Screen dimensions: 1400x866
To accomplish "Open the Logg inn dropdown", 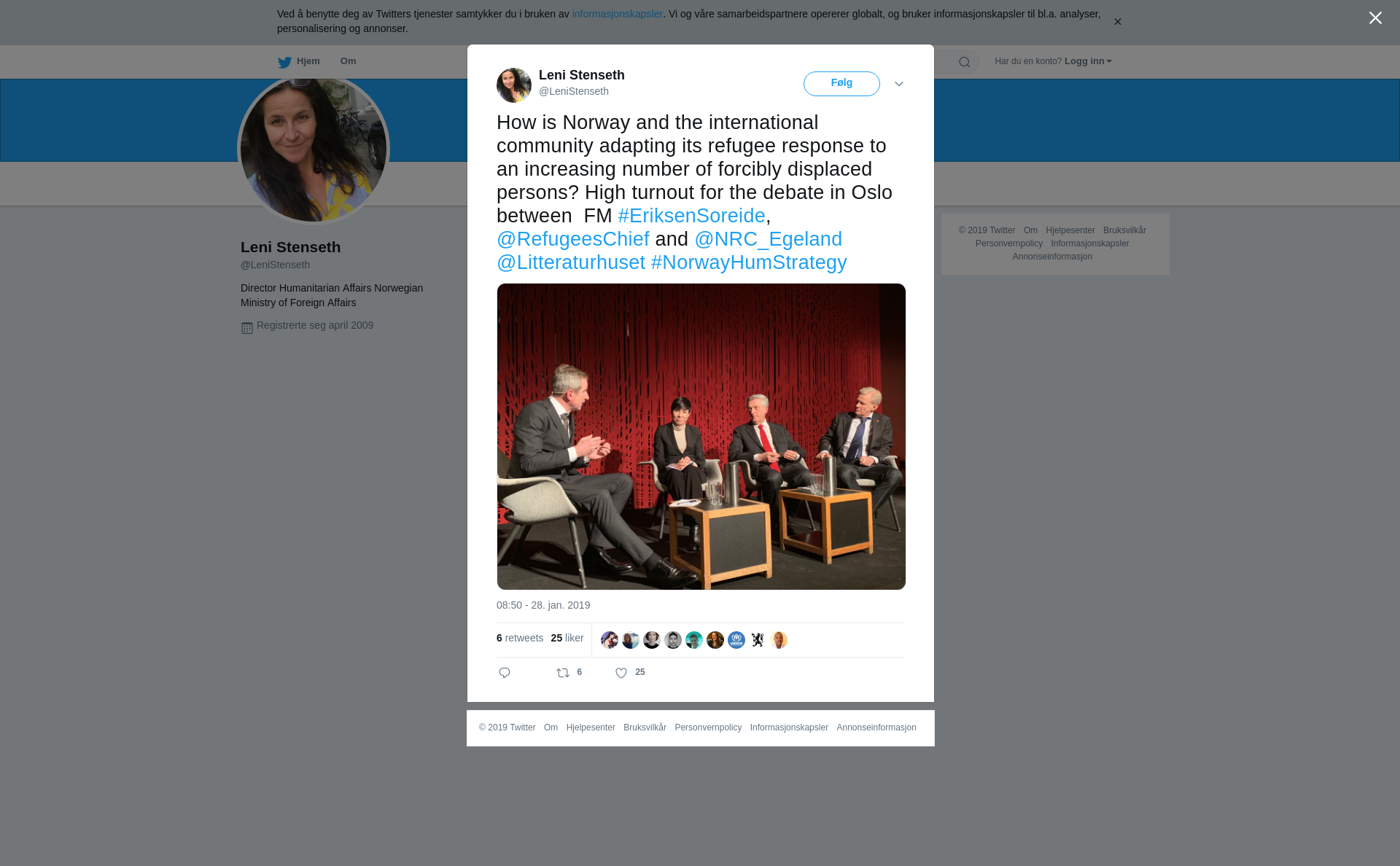I will (1088, 61).
